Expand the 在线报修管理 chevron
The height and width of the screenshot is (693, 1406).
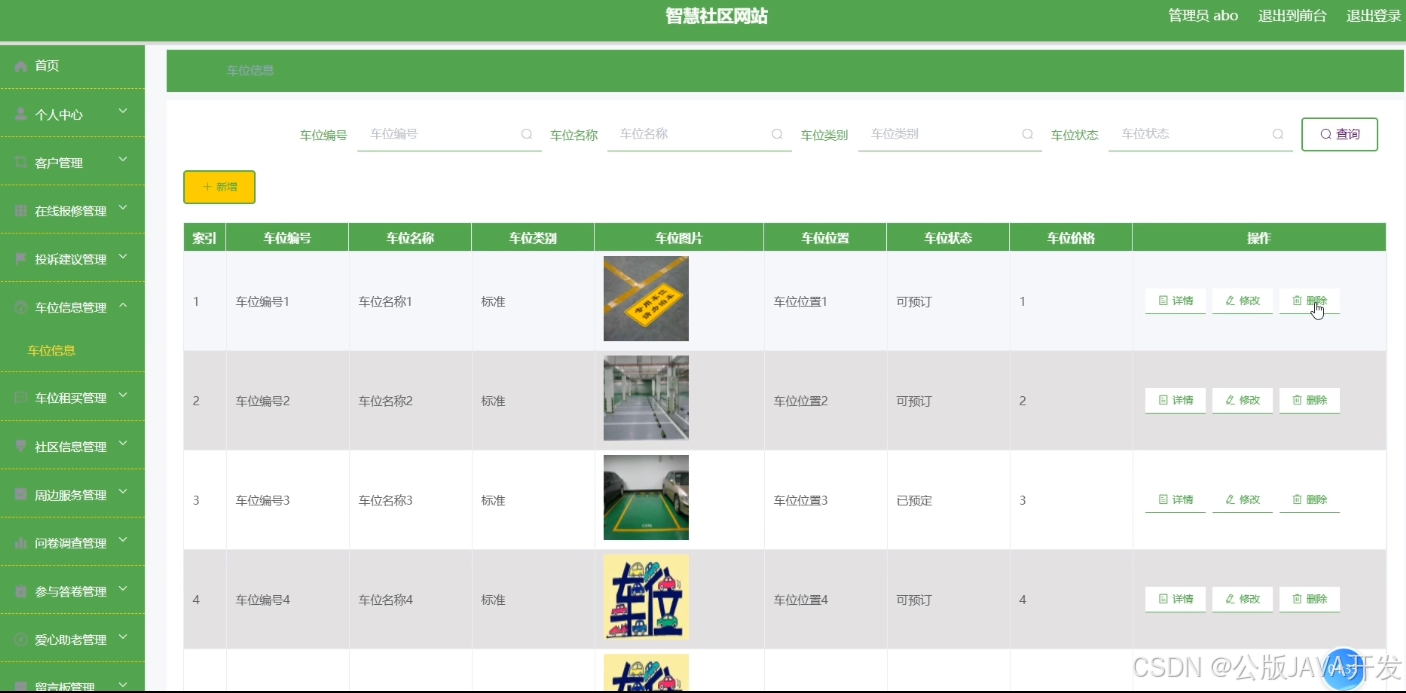[x=123, y=208]
